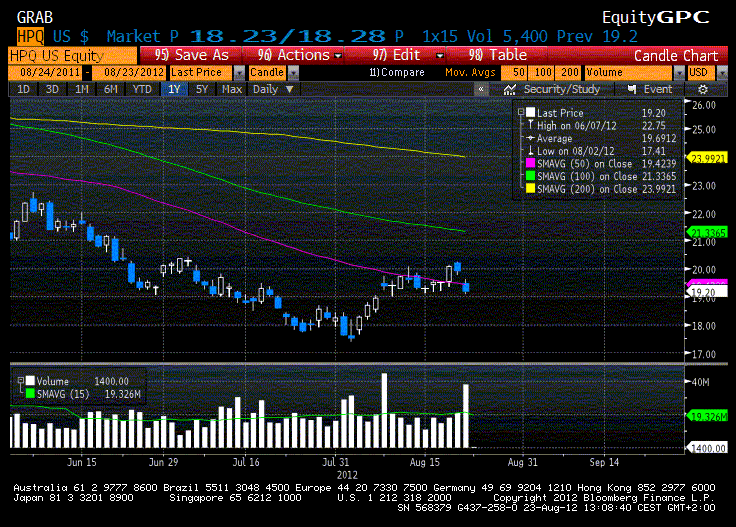
Task: Click the Compare link
Action: point(397,73)
